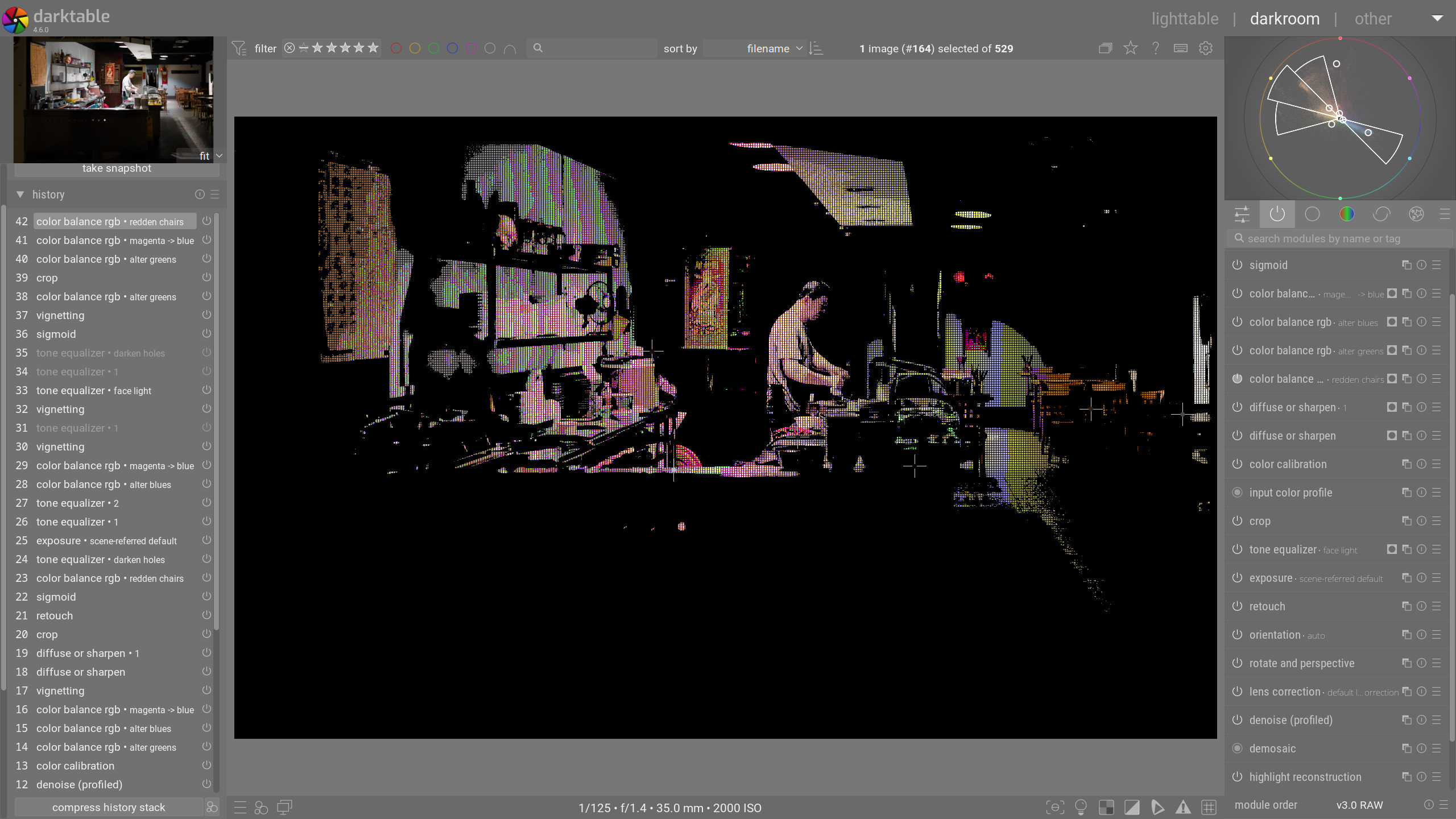Screen dimensions: 1456x819
Task: Click compress history stack
Action: [x=108, y=807]
